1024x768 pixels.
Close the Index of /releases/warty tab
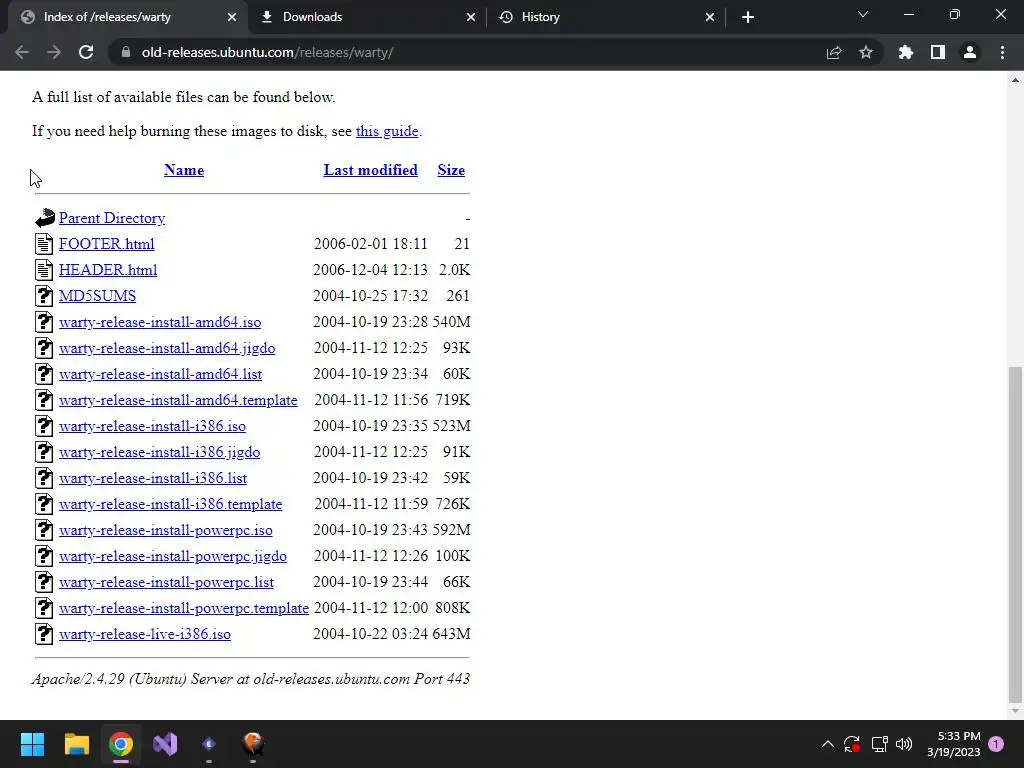pos(232,17)
